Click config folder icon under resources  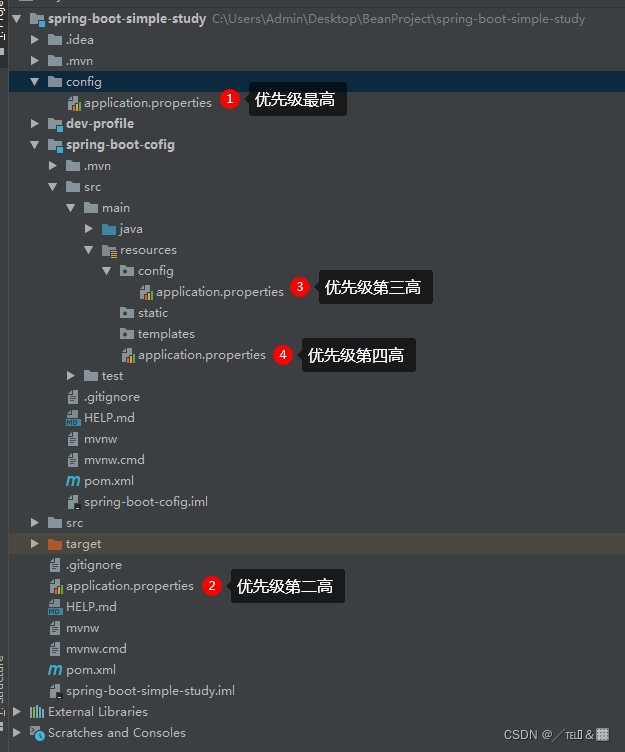[x=127, y=271]
